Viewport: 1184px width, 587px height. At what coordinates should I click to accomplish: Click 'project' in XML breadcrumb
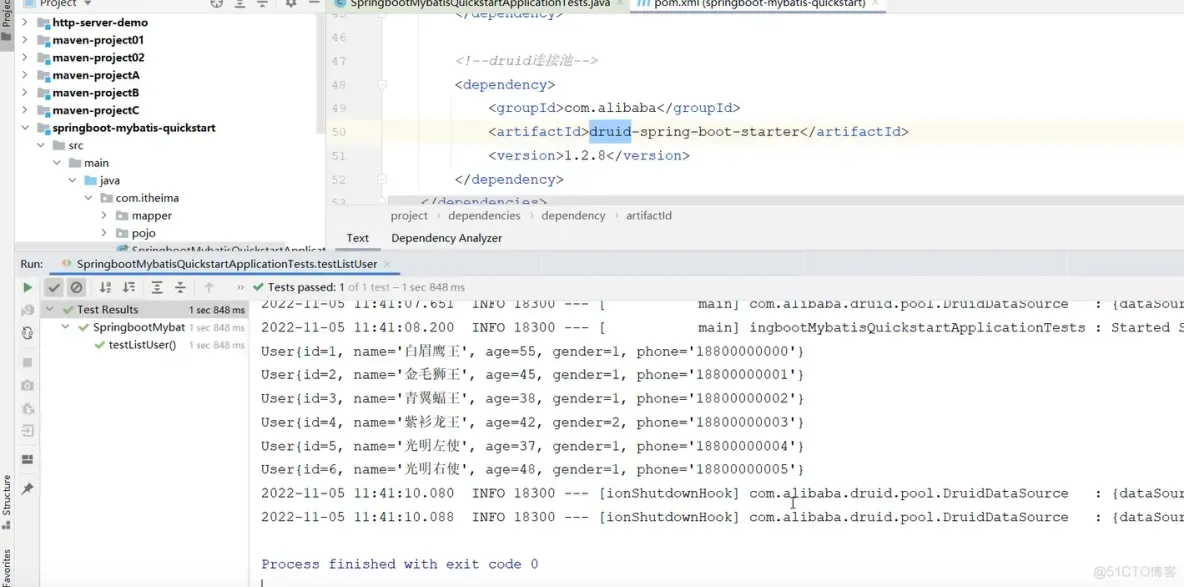point(409,215)
